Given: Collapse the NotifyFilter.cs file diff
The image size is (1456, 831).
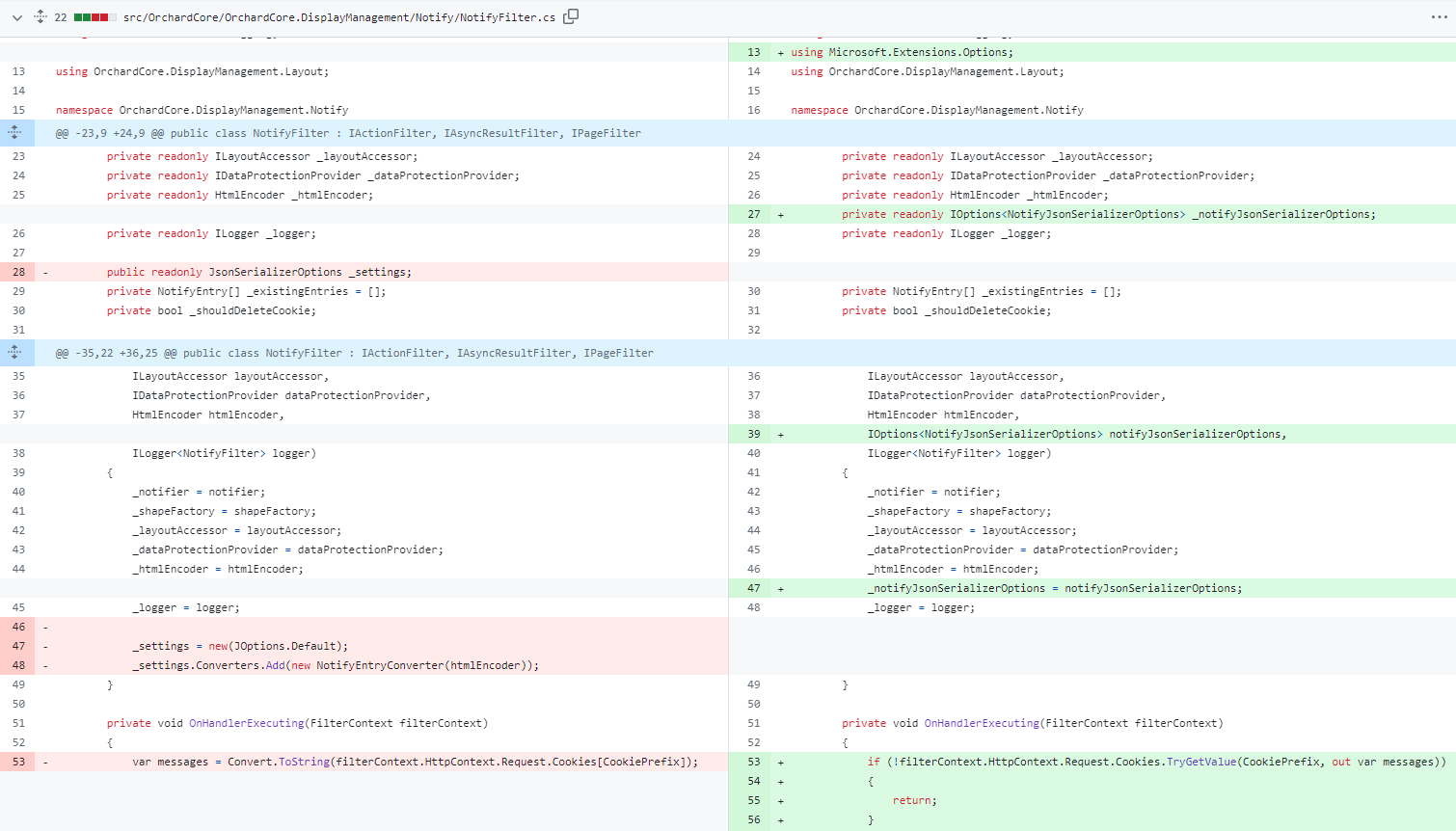Looking at the screenshot, I should pyautogui.click(x=16, y=17).
